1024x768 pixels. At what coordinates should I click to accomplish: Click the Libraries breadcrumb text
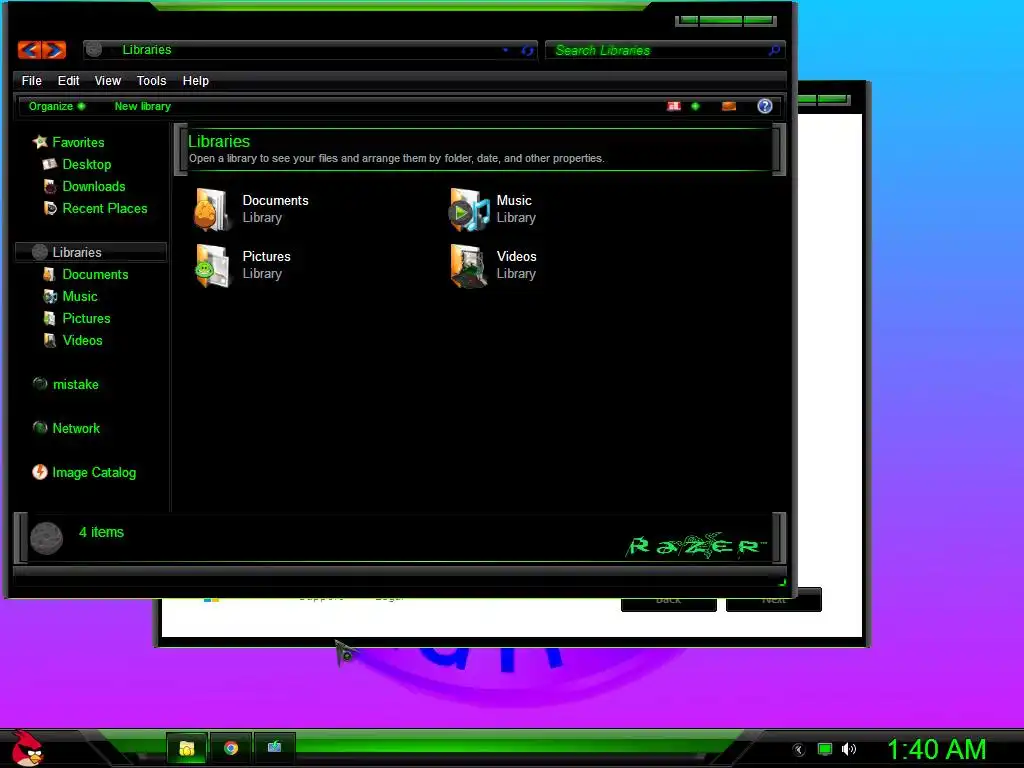point(147,50)
